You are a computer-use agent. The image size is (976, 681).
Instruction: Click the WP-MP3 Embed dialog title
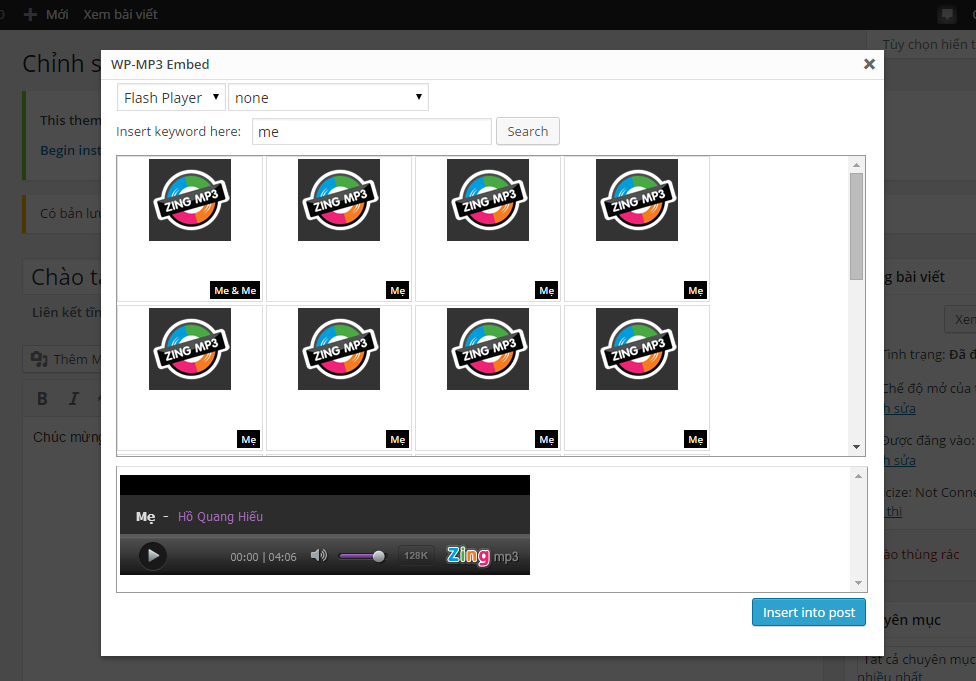(x=160, y=64)
